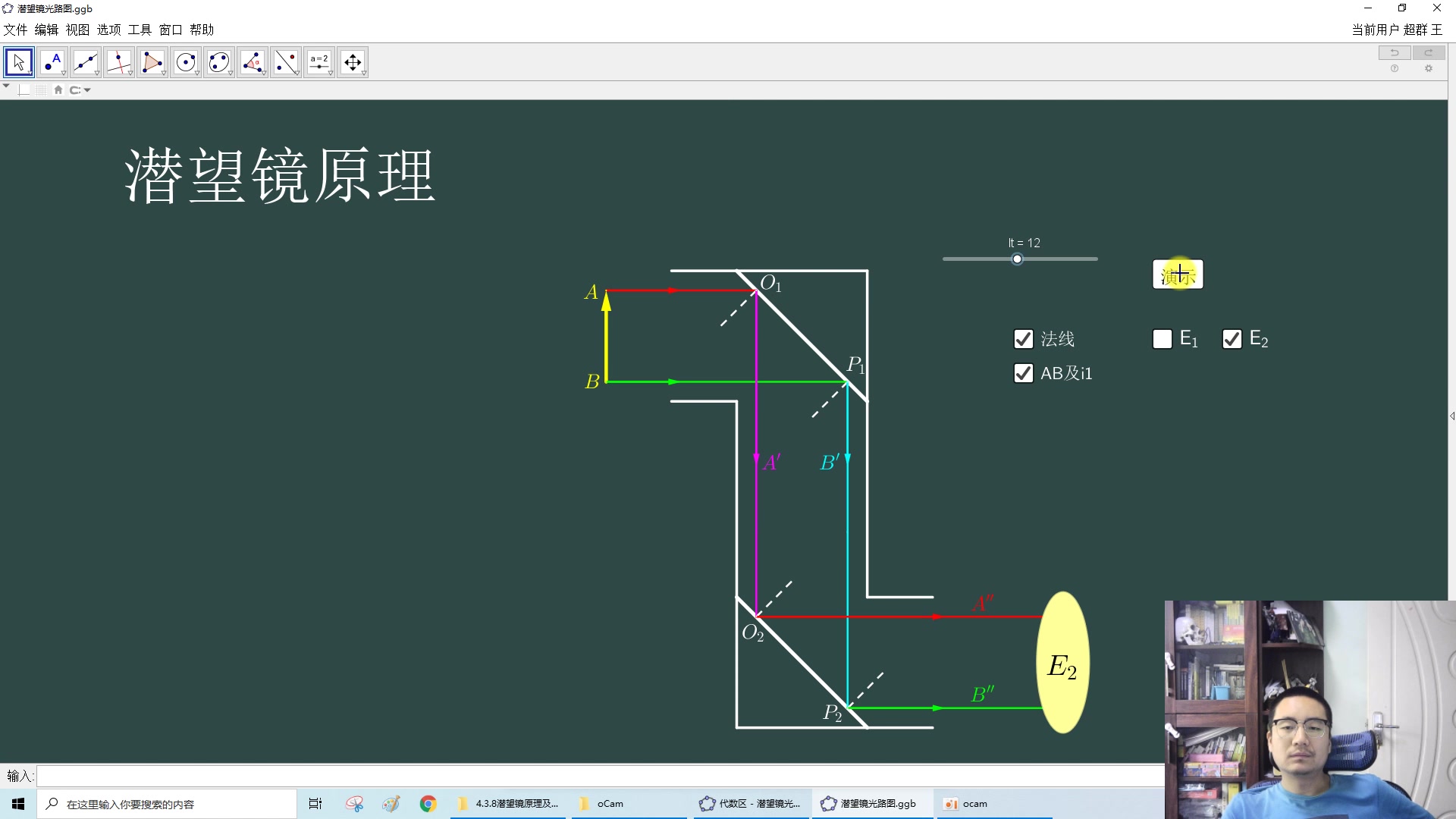Screen dimensions: 1456x819
Task: Open the paint palette taskbar icon
Action: (x=391, y=804)
